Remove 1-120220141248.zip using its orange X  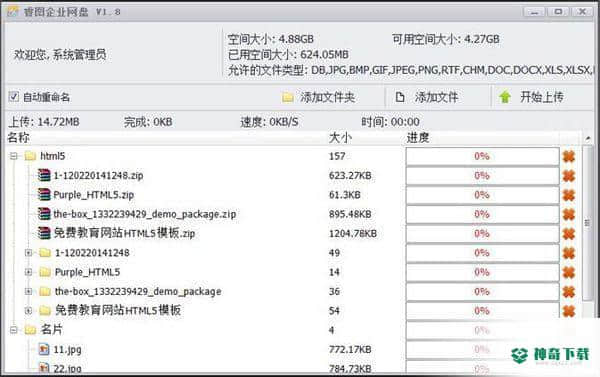coord(569,176)
